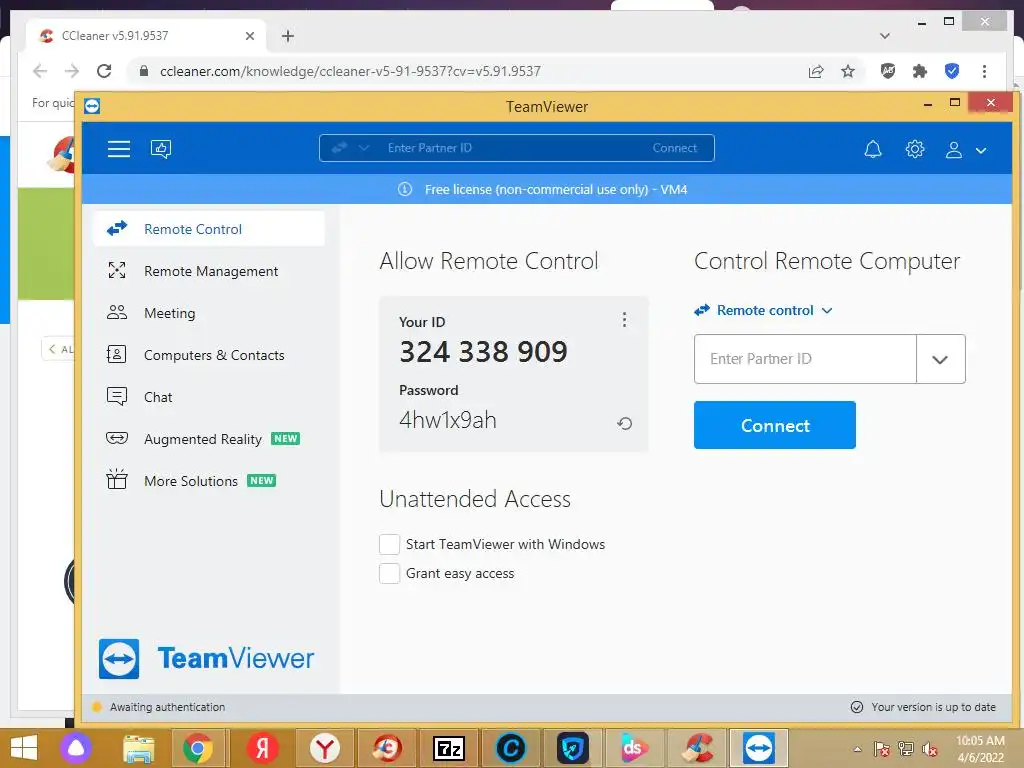Screen dimensions: 1024x768
Task: Click the muted volume tray icon
Action: click(929, 749)
